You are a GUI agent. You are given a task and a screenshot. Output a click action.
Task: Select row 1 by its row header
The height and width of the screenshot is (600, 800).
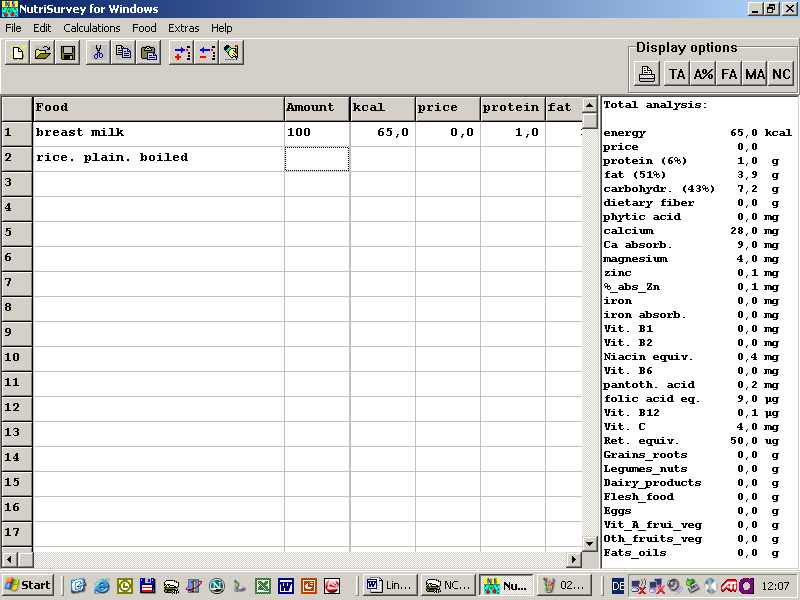coord(17,133)
